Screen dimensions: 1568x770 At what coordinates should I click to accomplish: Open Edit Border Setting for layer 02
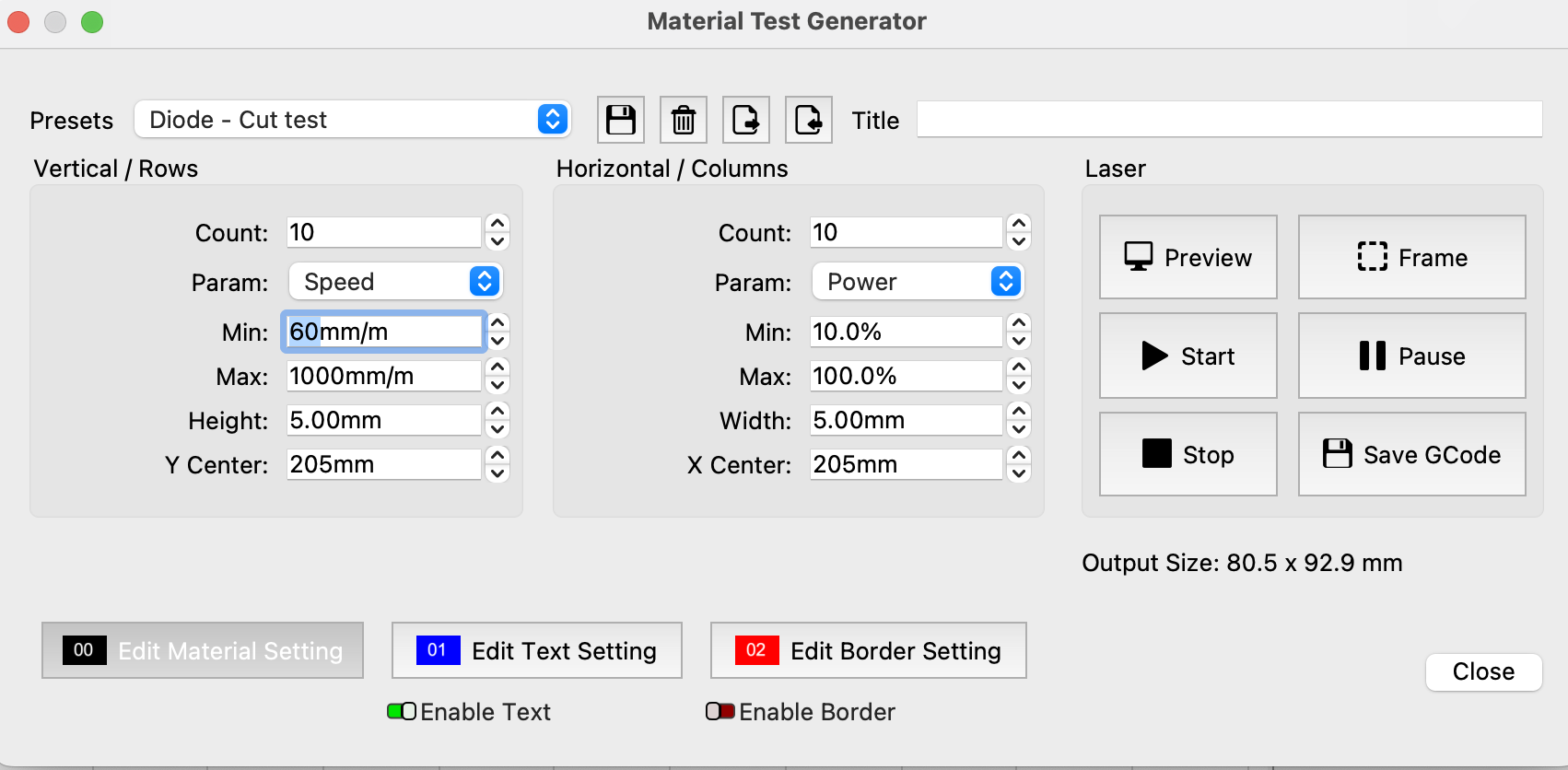pyautogui.click(x=869, y=650)
